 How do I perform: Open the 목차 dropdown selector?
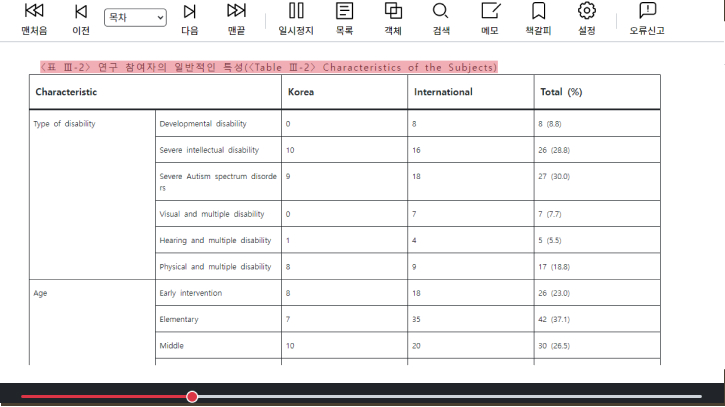coord(135,17)
